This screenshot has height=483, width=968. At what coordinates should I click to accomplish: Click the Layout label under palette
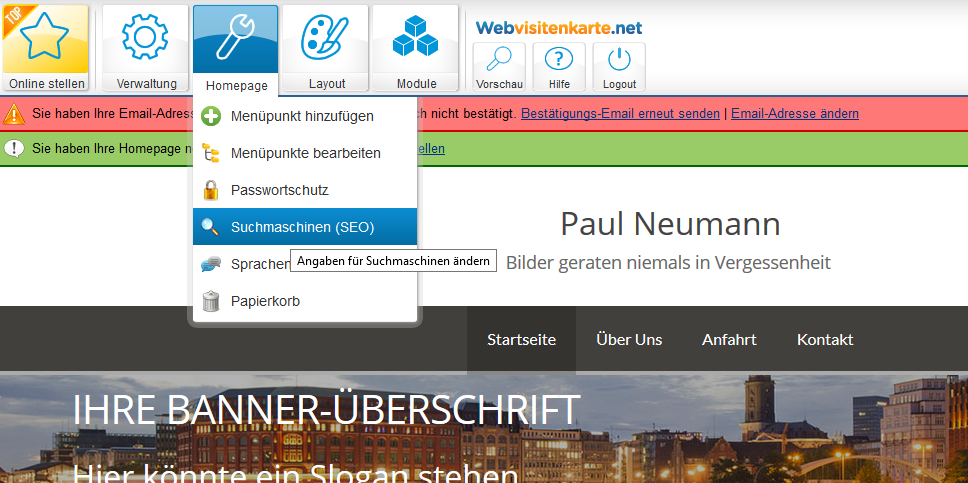(327, 83)
